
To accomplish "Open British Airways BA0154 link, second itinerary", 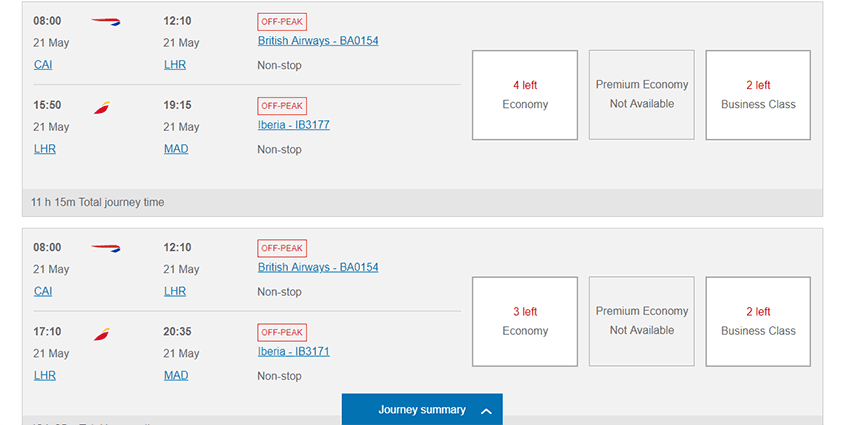I will pos(318,267).
